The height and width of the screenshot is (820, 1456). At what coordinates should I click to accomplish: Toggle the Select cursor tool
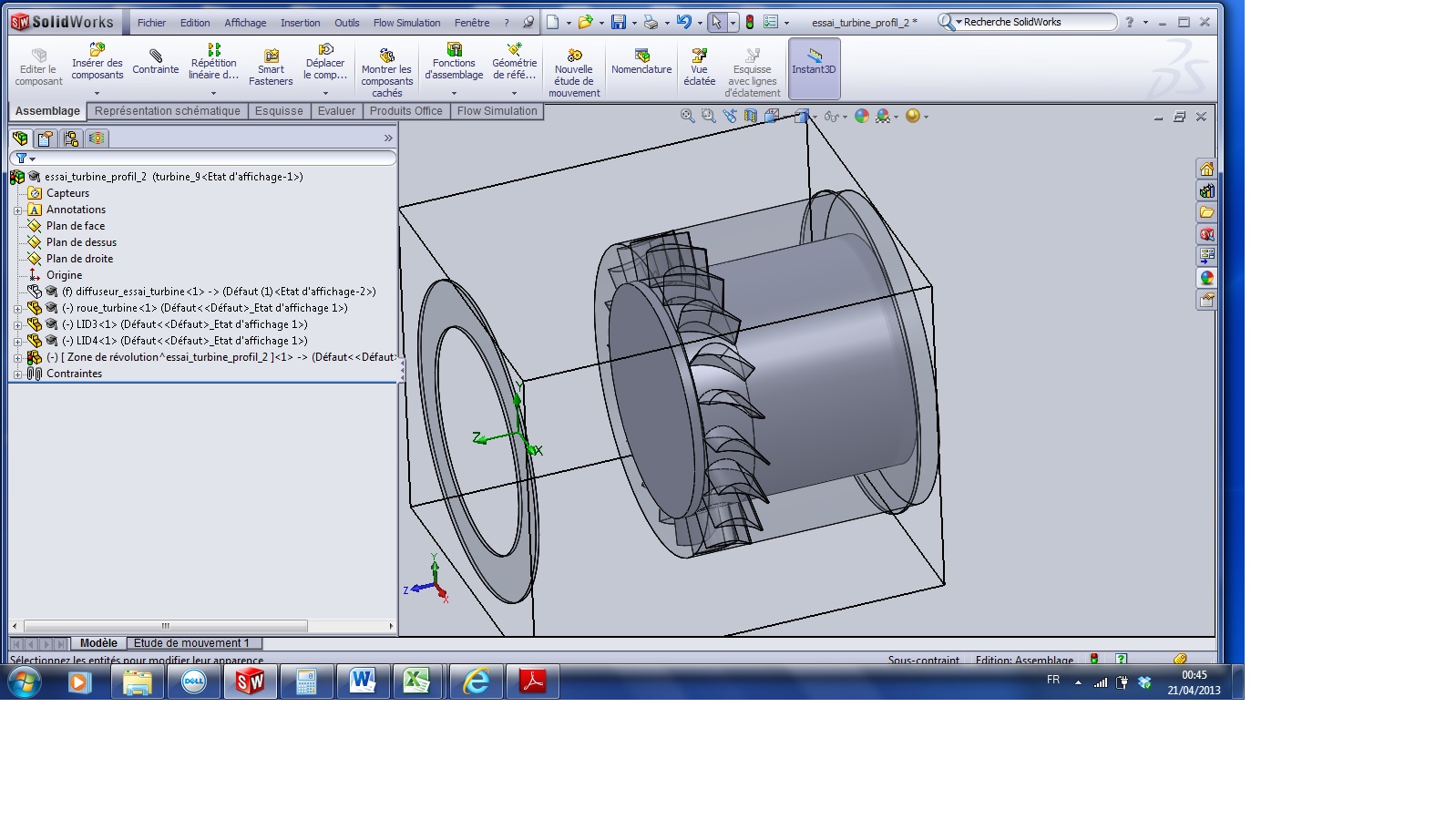tap(717, 22)
